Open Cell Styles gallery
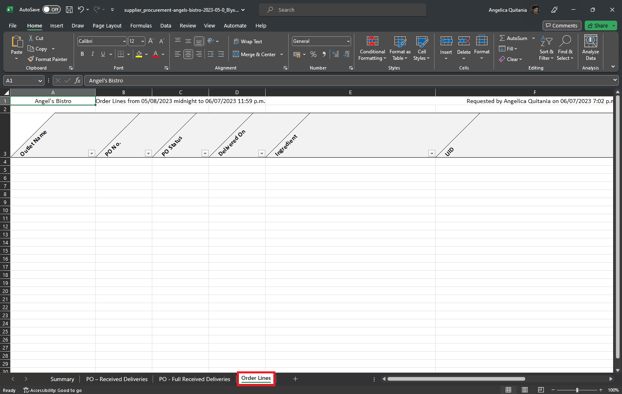 point(422,48)
